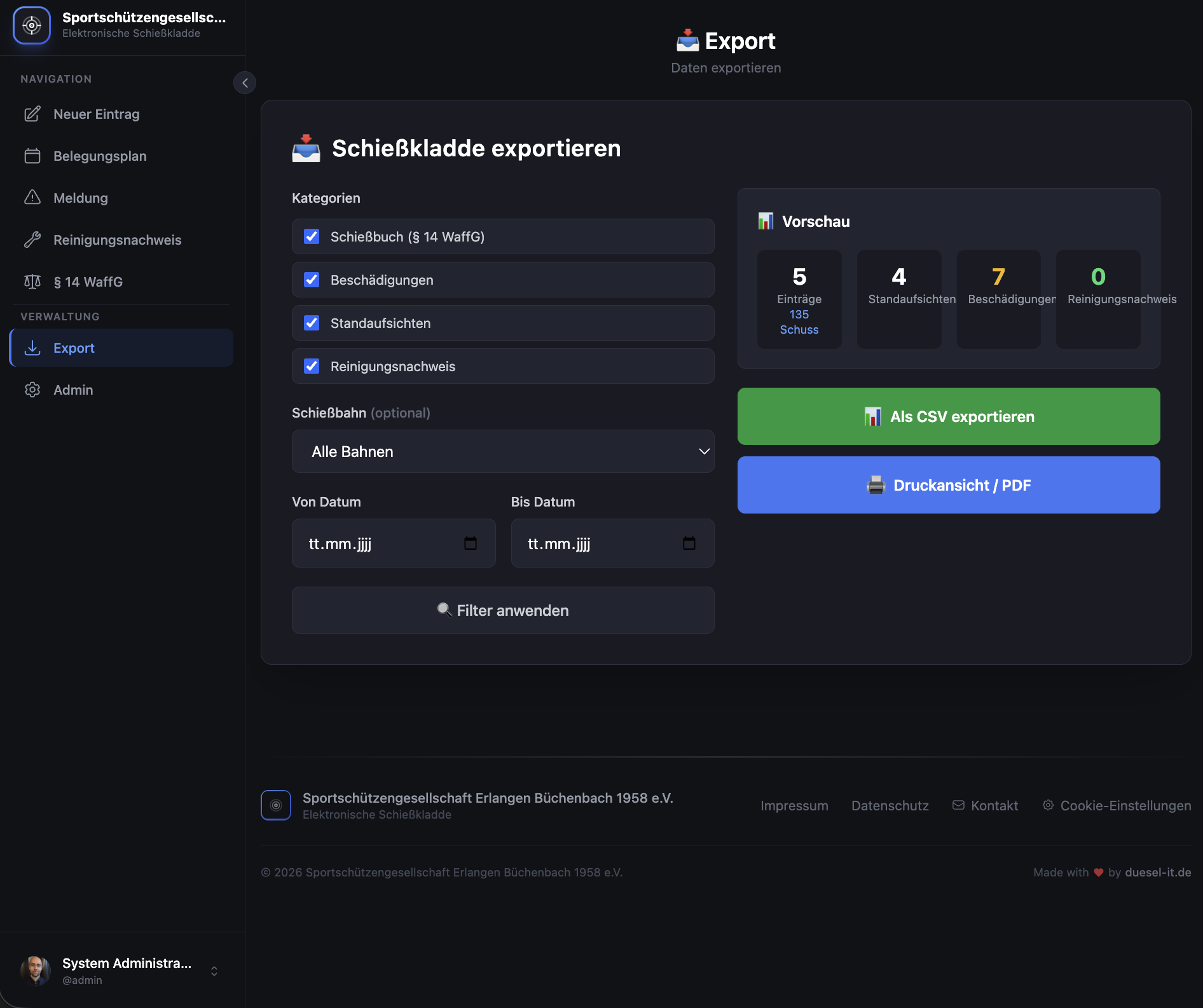This screenshot has height=1008, width=1203.
Task: Click the club target logo in the header
Action: [32, 25]
